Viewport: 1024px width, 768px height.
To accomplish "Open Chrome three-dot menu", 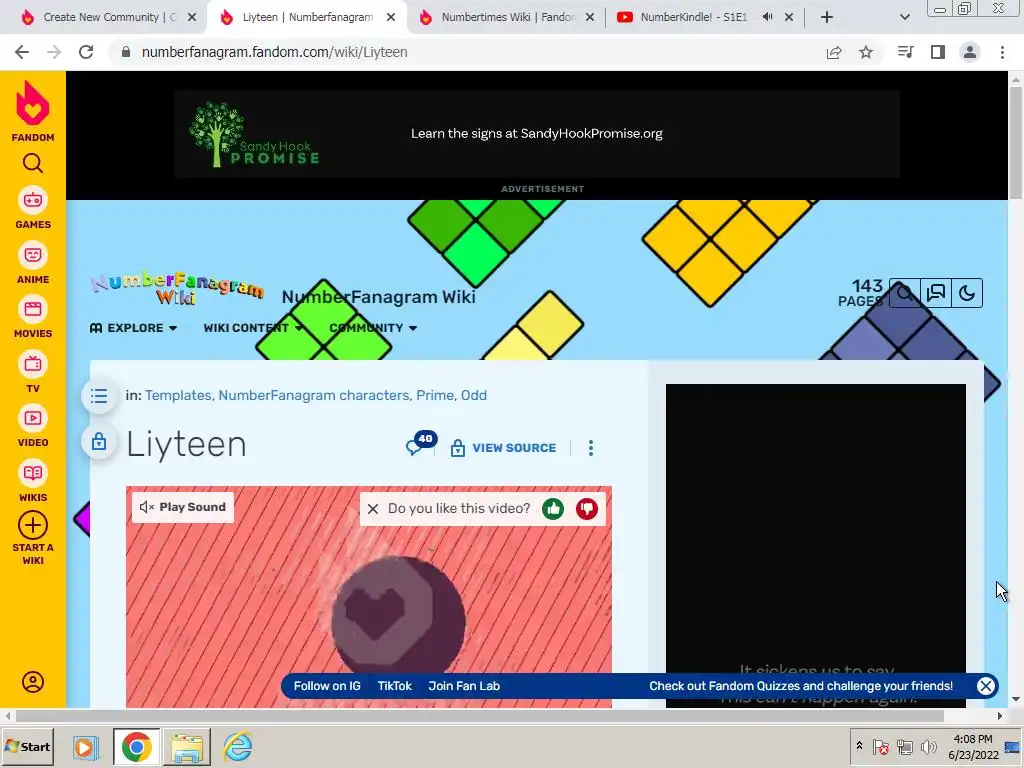I will pyautogui.click(x=1002, y=52).
